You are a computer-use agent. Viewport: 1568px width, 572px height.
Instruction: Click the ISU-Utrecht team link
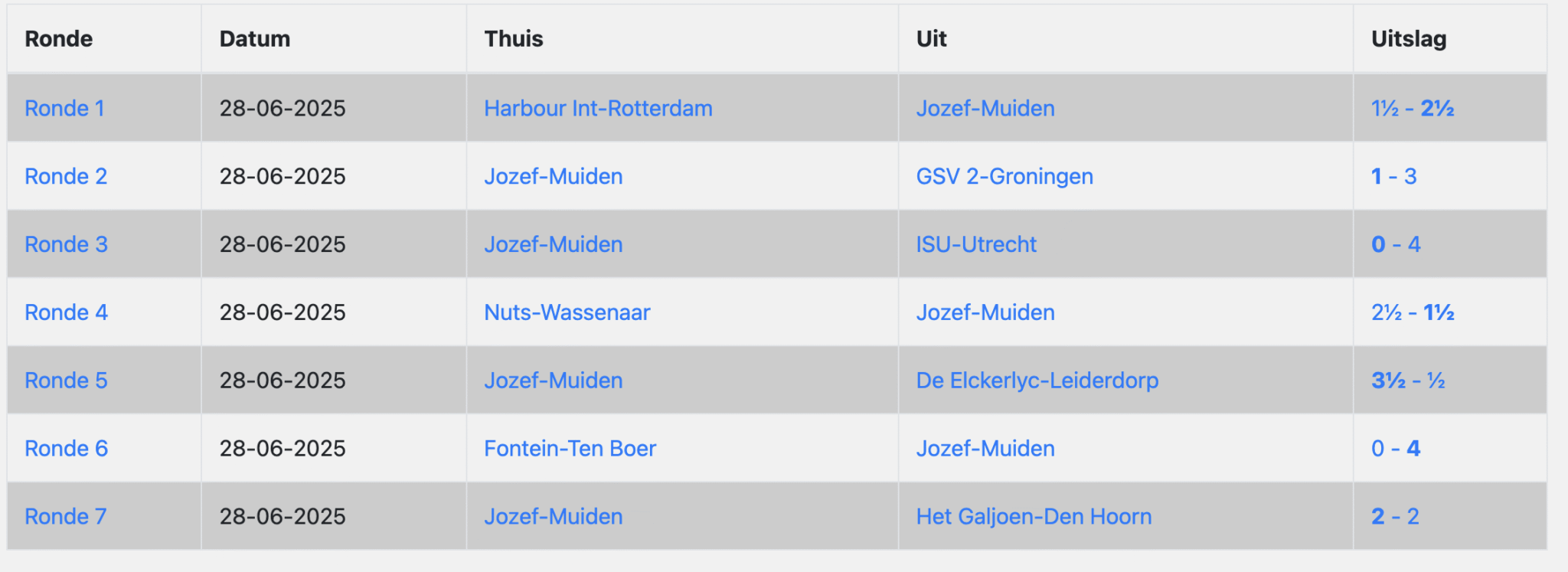pyautogui.click(x=976, y=245)
